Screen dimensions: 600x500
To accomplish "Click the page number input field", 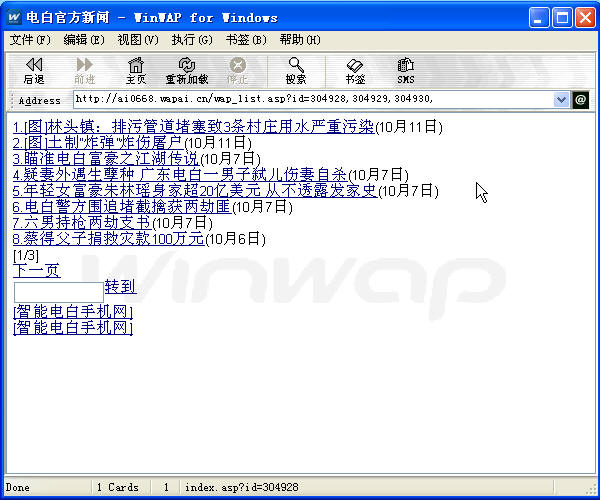I will coord(57,289).
